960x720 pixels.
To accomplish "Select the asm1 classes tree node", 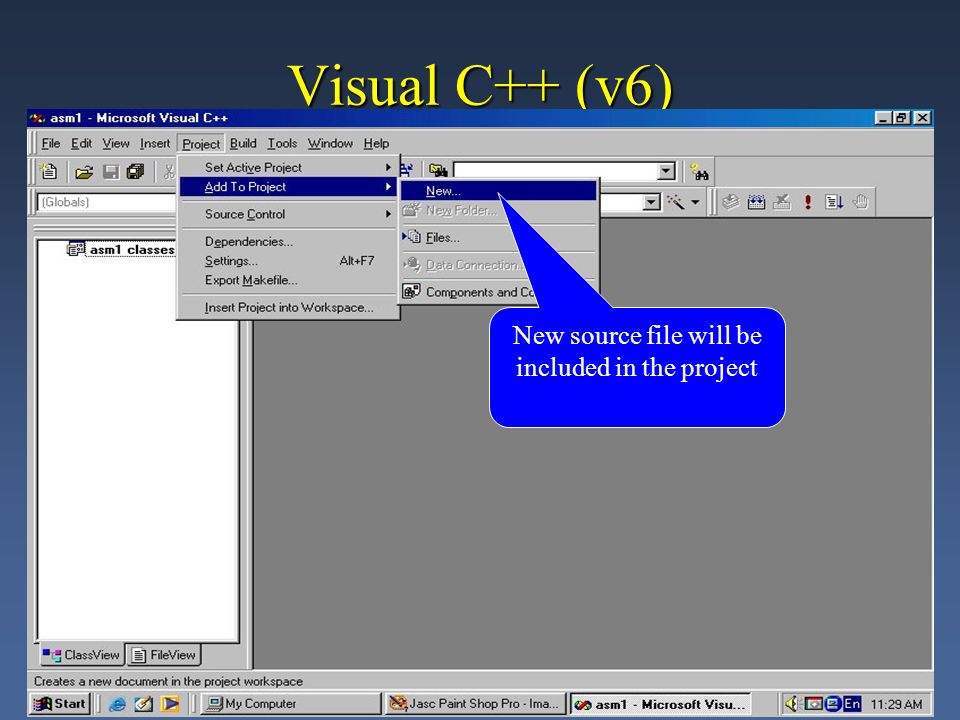I will click(x=132, y=250).
